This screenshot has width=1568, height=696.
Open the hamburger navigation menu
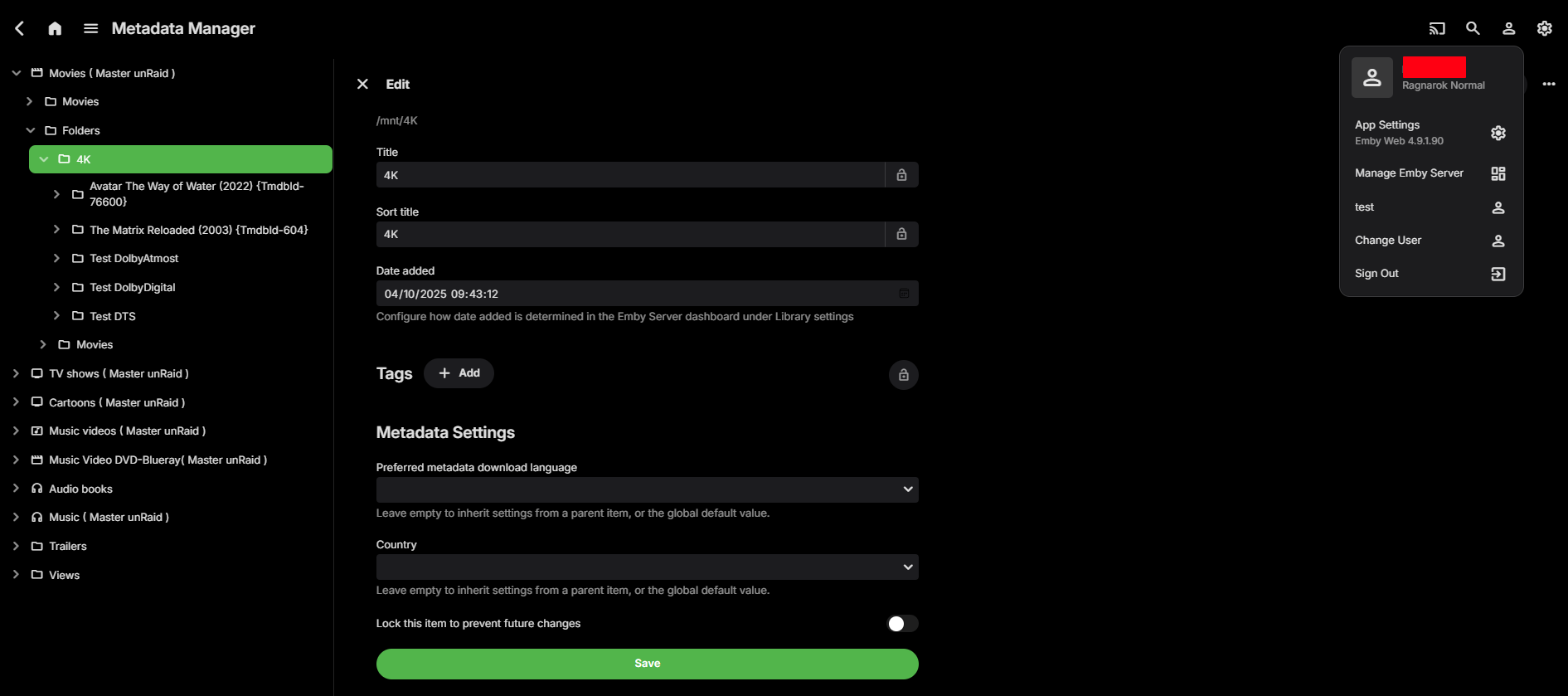click(x=91, y=28)
